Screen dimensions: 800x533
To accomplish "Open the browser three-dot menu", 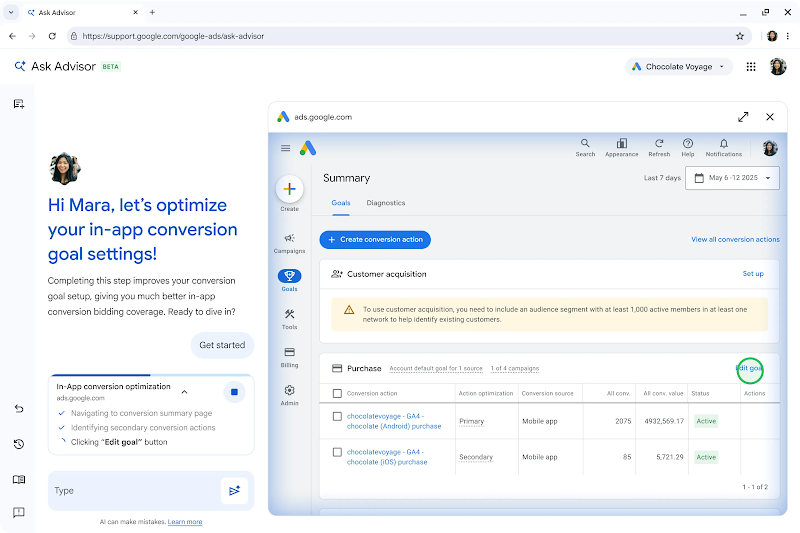I will 788,36.
